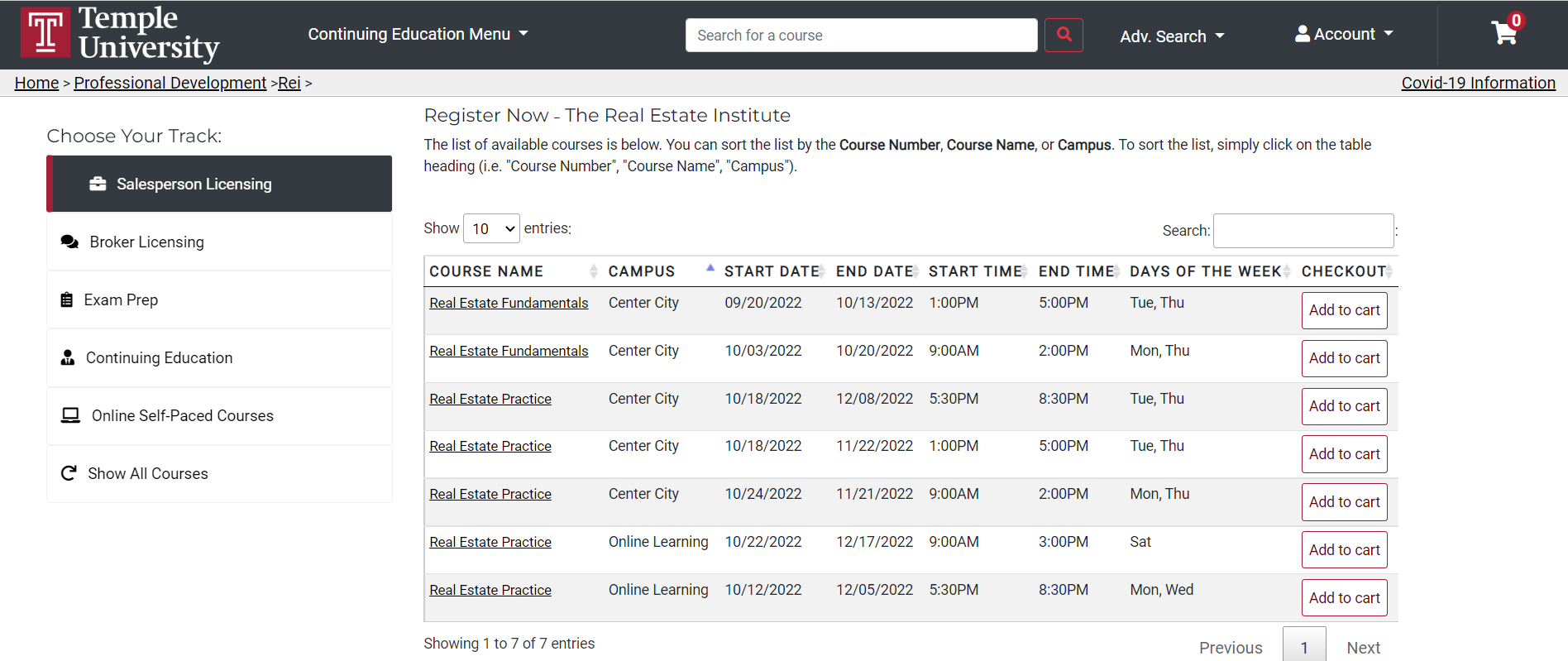Add the Mon, Wed Online course to cart
The width and height of the screenshot is (1568, 661).
tap(1344, 598)
